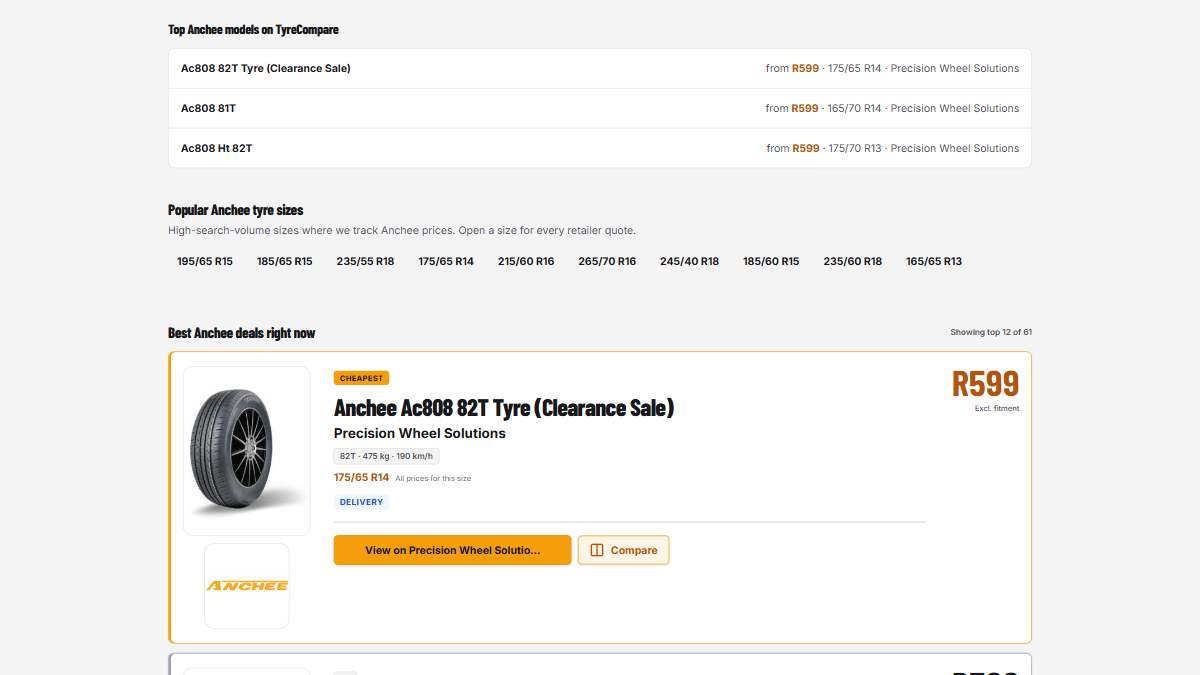
Task: Select the 175/65 R14 popular size link
Action: [446, 261]
